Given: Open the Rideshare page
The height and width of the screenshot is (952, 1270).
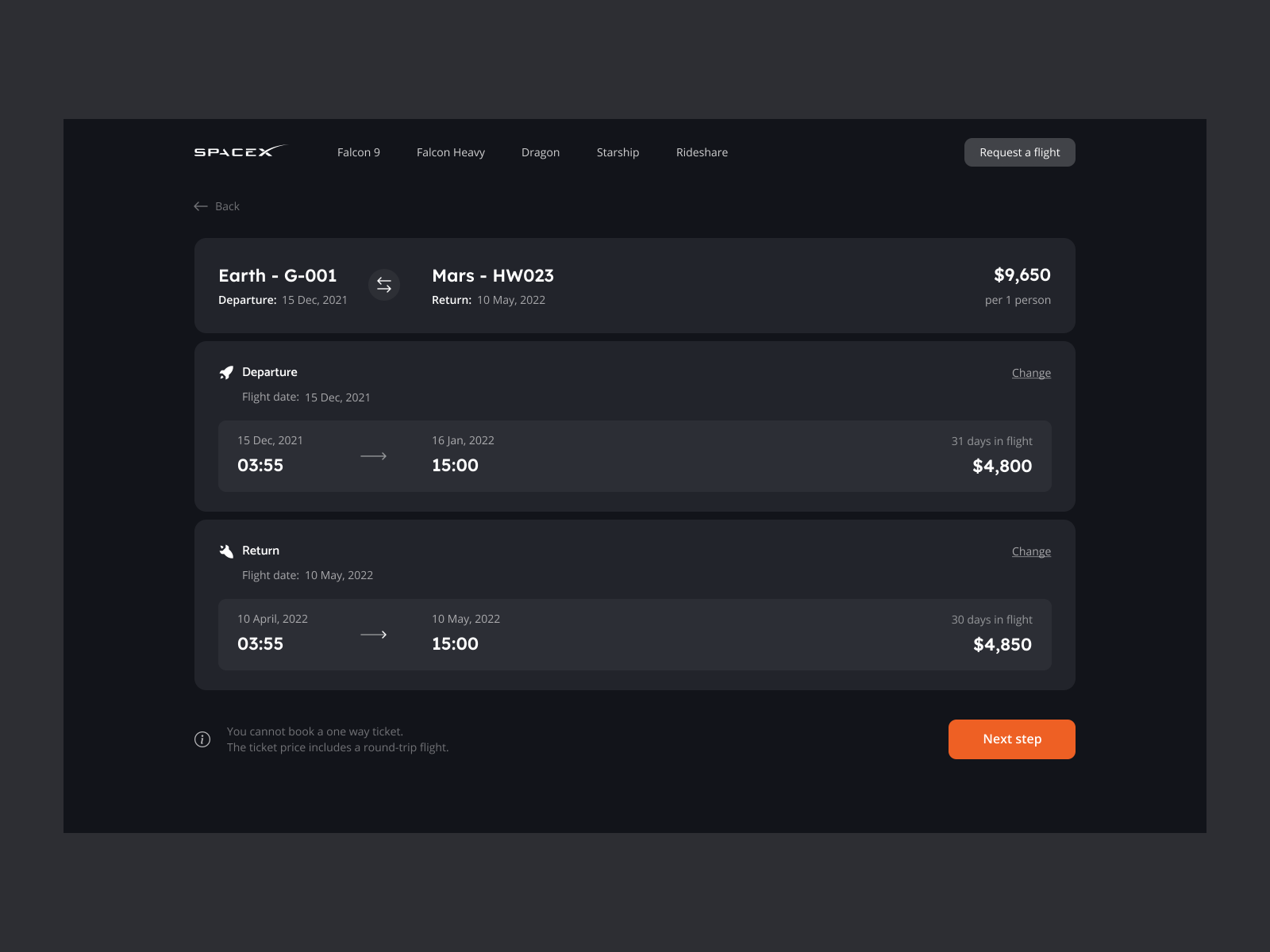Looking at the screenshot, I should pos(702,152).
